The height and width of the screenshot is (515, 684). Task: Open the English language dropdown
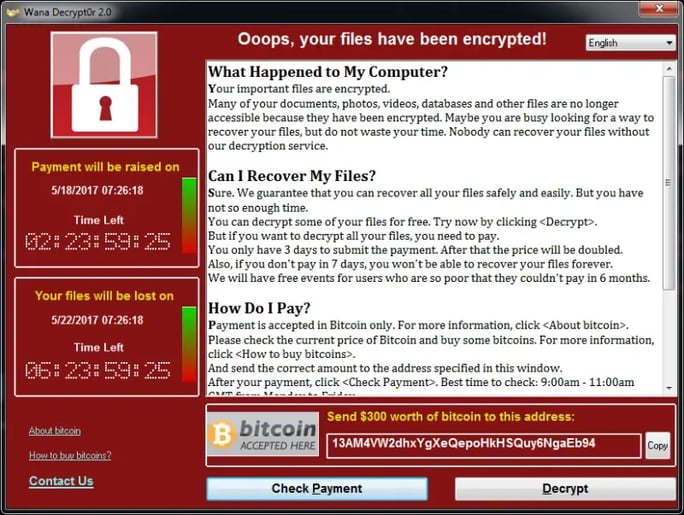630,43
